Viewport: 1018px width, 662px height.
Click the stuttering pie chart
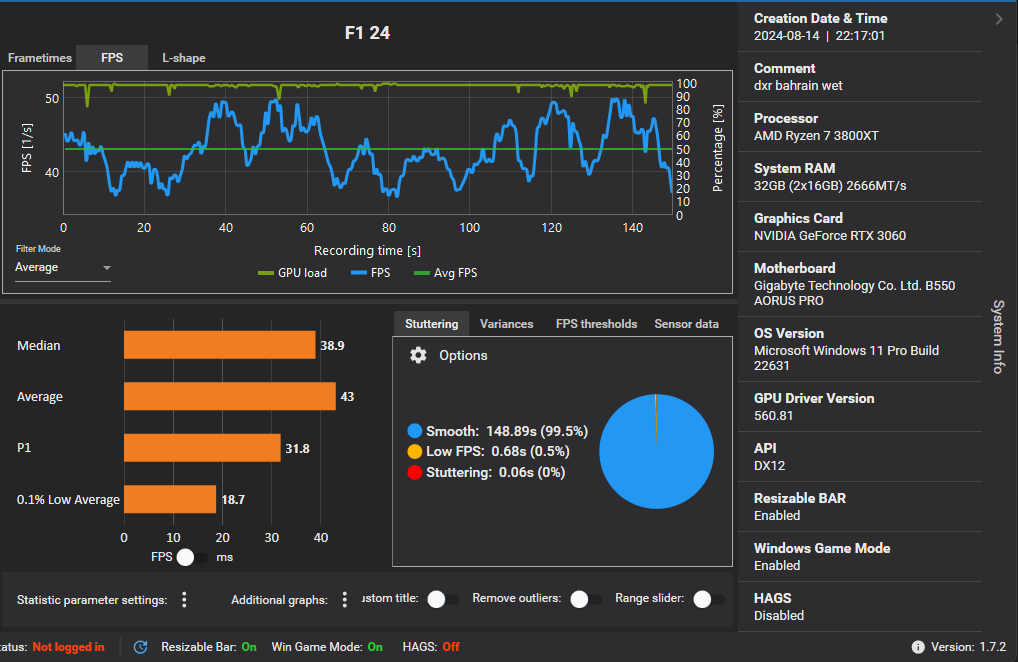[x=656, y=451]
